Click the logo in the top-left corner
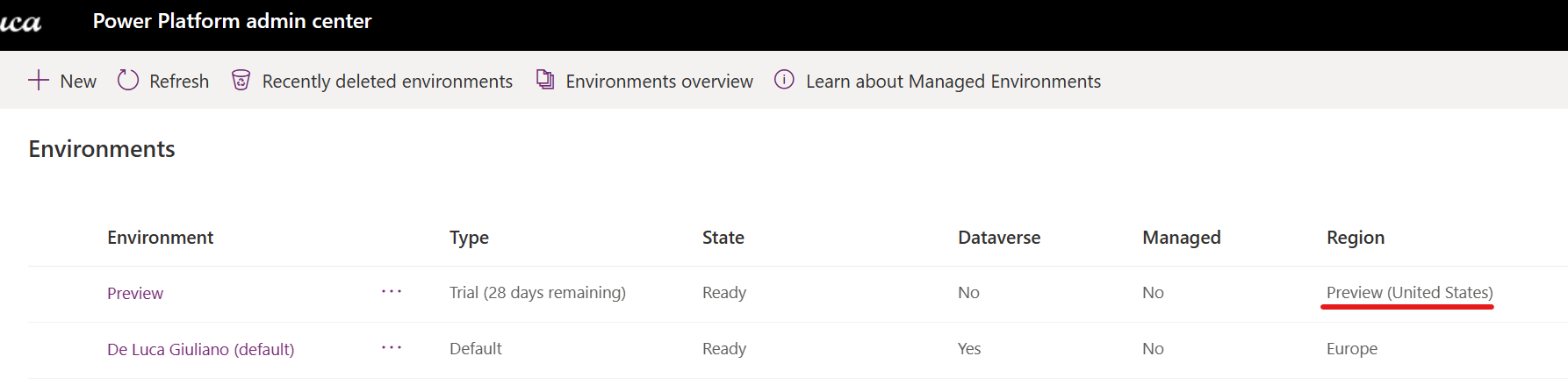The width and height of the screenshot is (1568, 392). point(20,22)
